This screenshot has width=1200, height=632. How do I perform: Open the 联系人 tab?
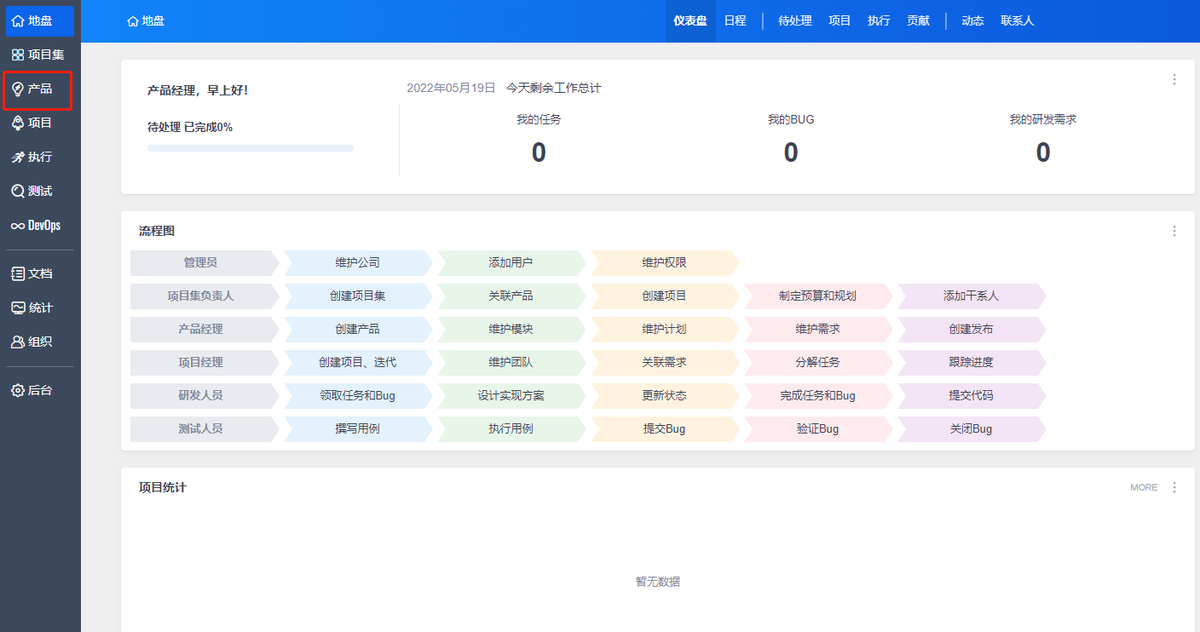point(1017,20)
